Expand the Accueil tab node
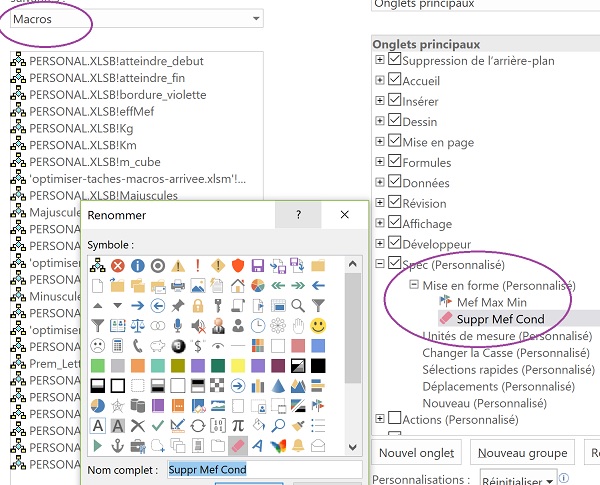Image resolution: width=600 pixels, height=485 pixels. tap(380, 80)
